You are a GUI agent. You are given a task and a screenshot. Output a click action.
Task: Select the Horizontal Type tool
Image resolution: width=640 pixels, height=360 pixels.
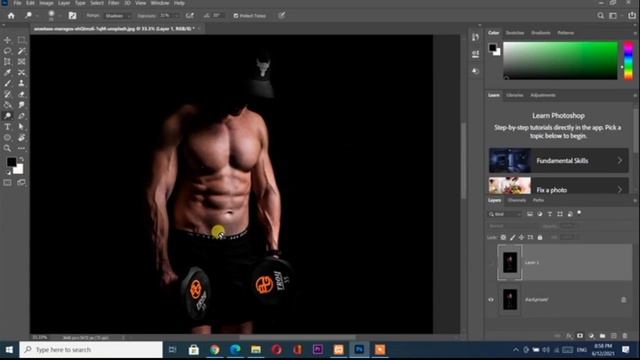pos(7,127)
